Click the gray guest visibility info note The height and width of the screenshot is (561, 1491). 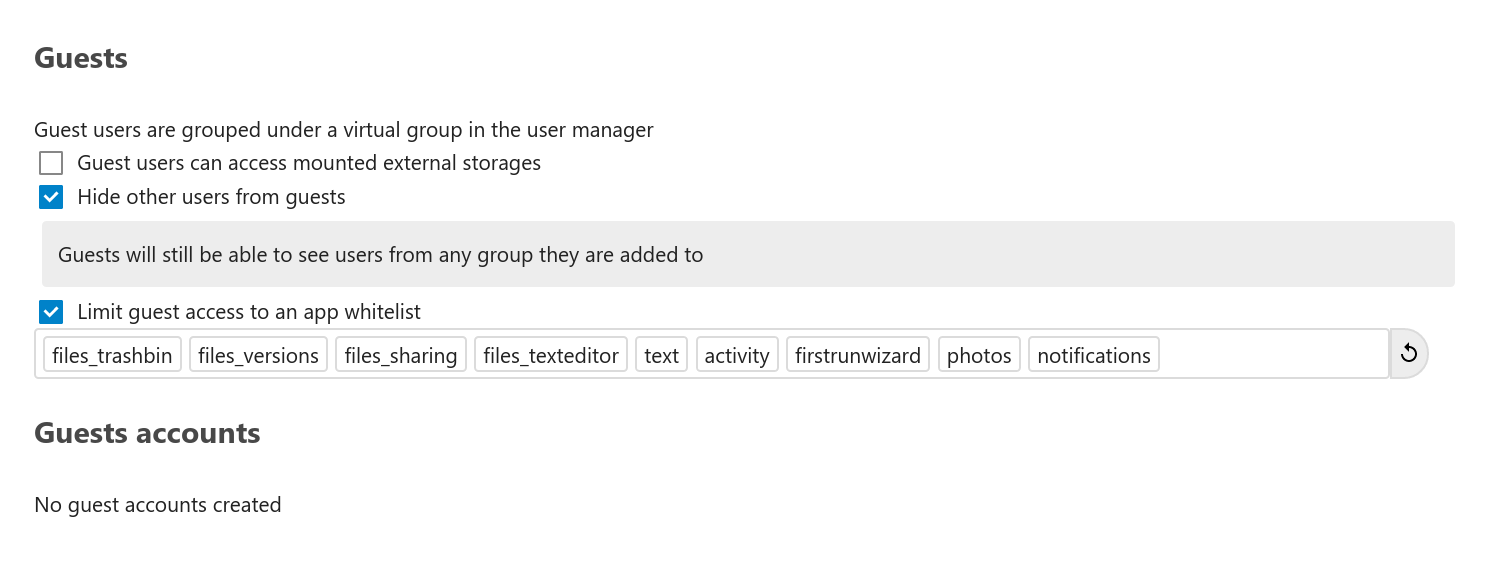747,255
